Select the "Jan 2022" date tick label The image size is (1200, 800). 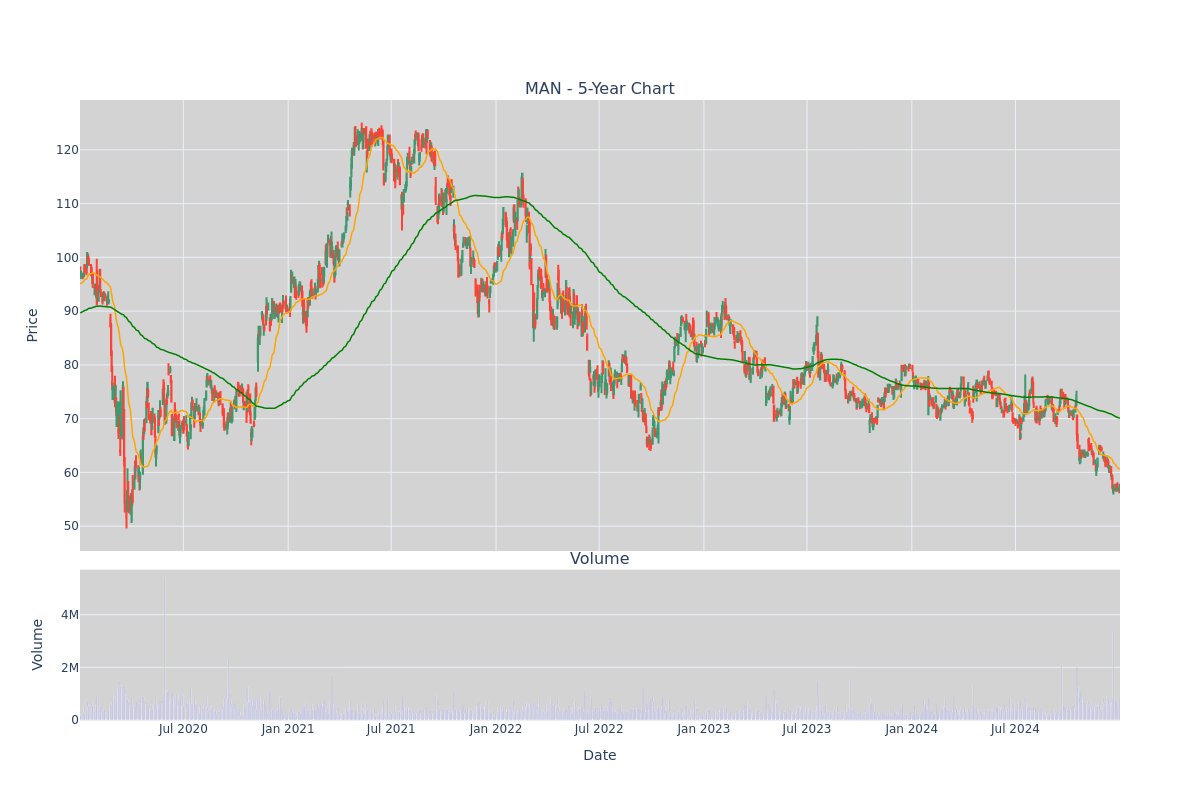[496, 729]
